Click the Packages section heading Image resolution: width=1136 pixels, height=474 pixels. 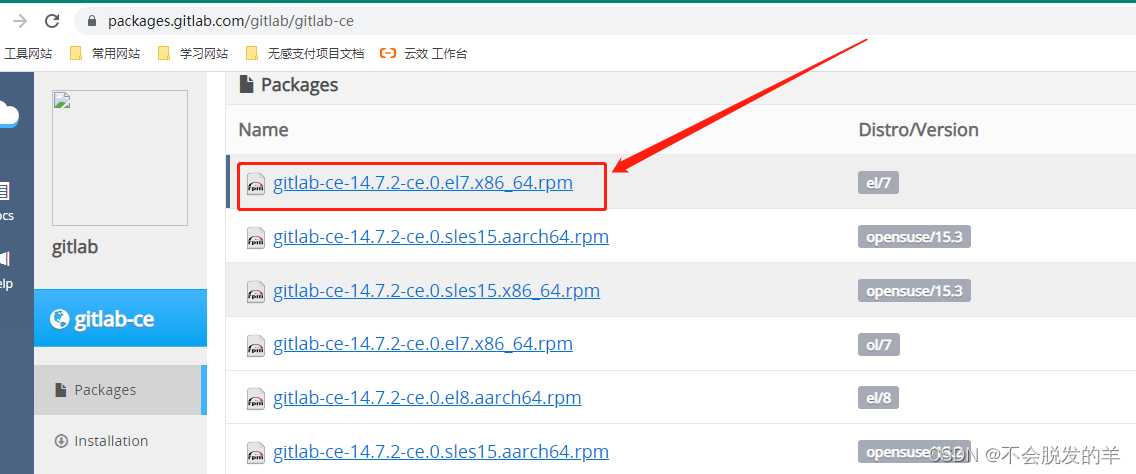[x=299, y=85]
